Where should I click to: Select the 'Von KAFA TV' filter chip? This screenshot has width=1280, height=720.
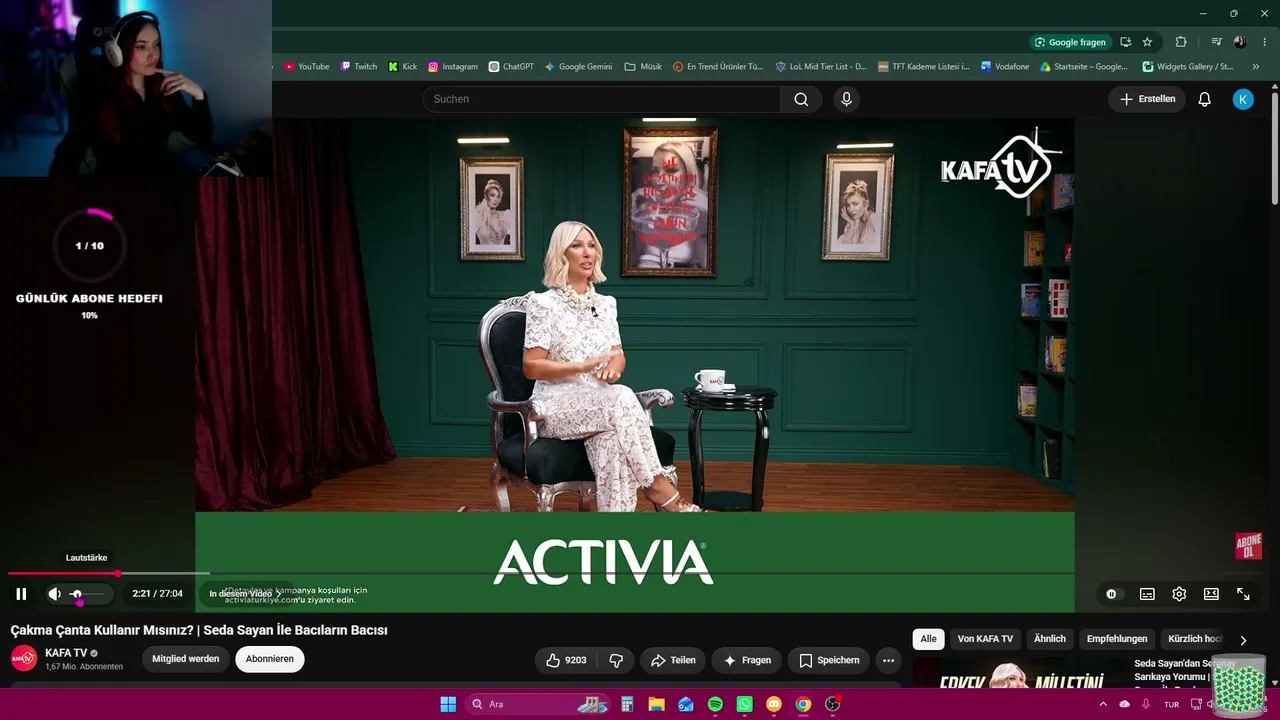pos(985,639)
